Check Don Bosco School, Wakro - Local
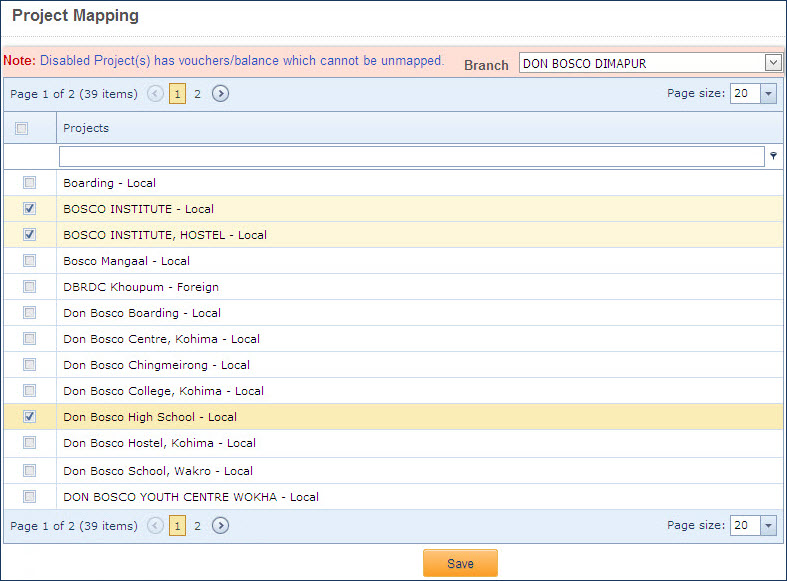This screenshot has width=787, height=581. 30,471
